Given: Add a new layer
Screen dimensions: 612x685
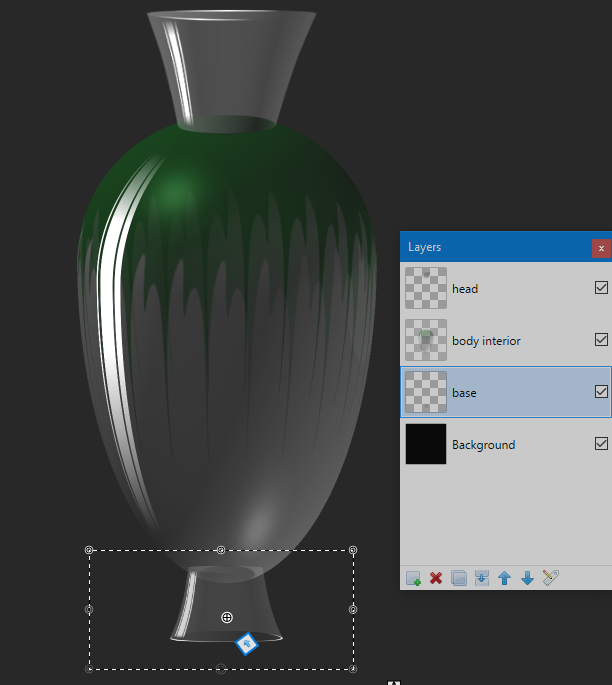Looking at the screenshot, I should coord(413,578).
